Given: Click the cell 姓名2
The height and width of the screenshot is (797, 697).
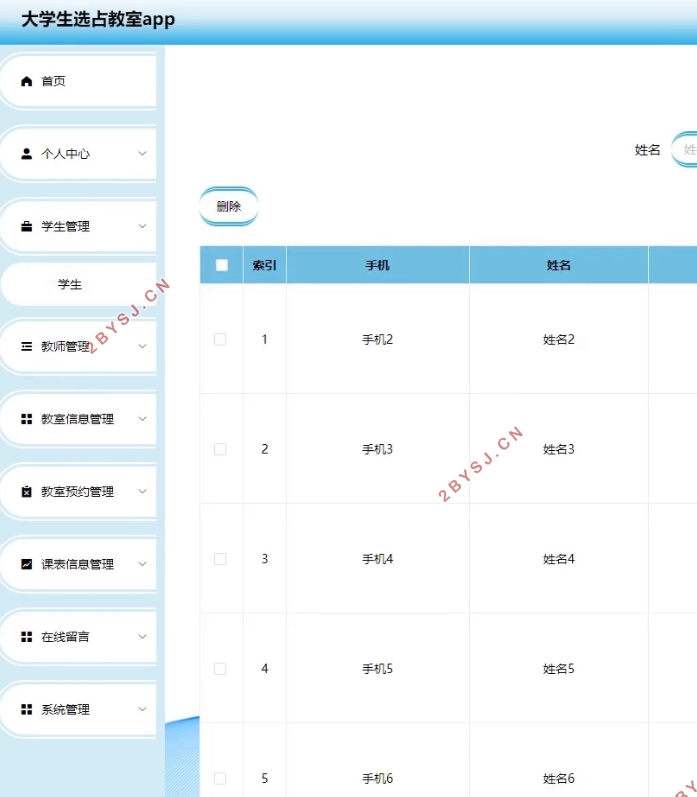Looking at the screenshot, I should [559, 340].
